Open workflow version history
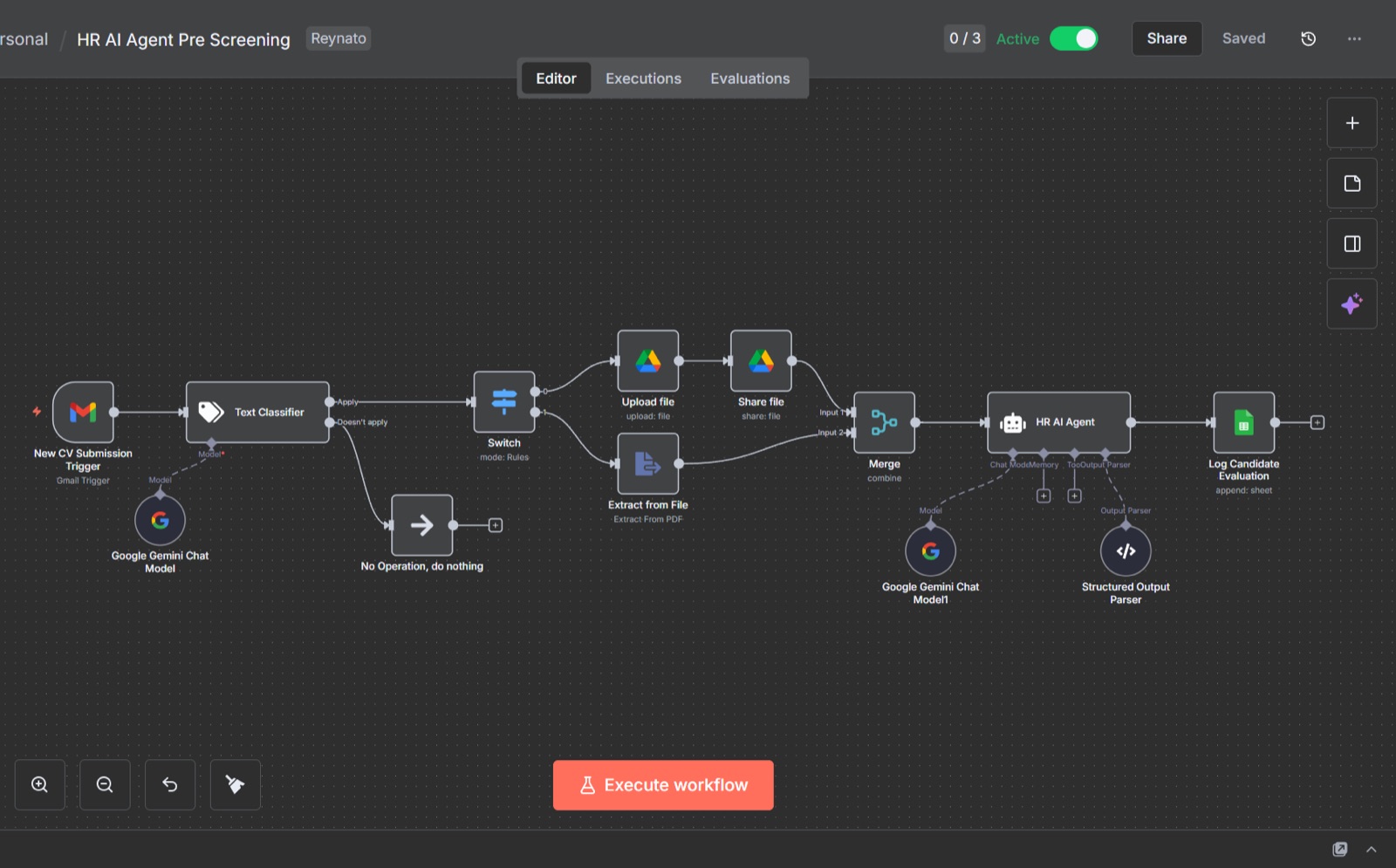This screenshot has height=868, width=1396. (1309, 38)
